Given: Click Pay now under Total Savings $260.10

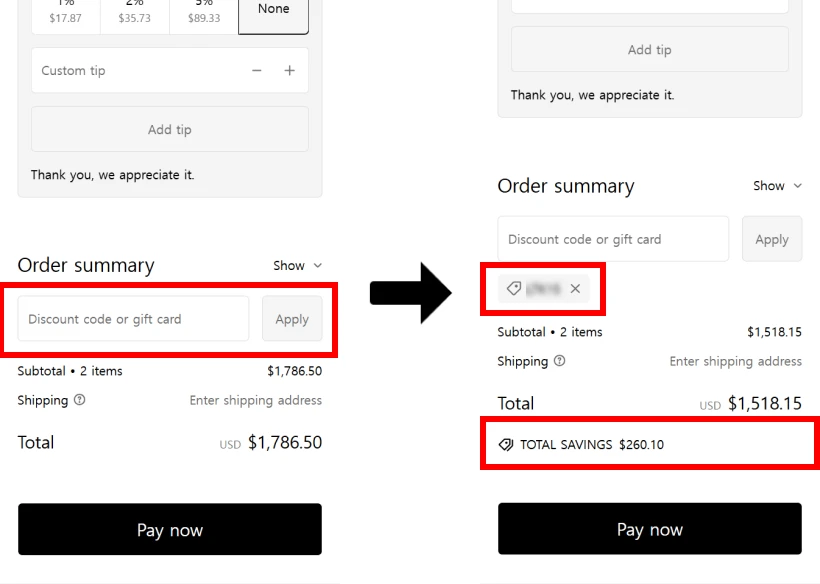Looking at the screenshot, I should click(x=650, y=530).
